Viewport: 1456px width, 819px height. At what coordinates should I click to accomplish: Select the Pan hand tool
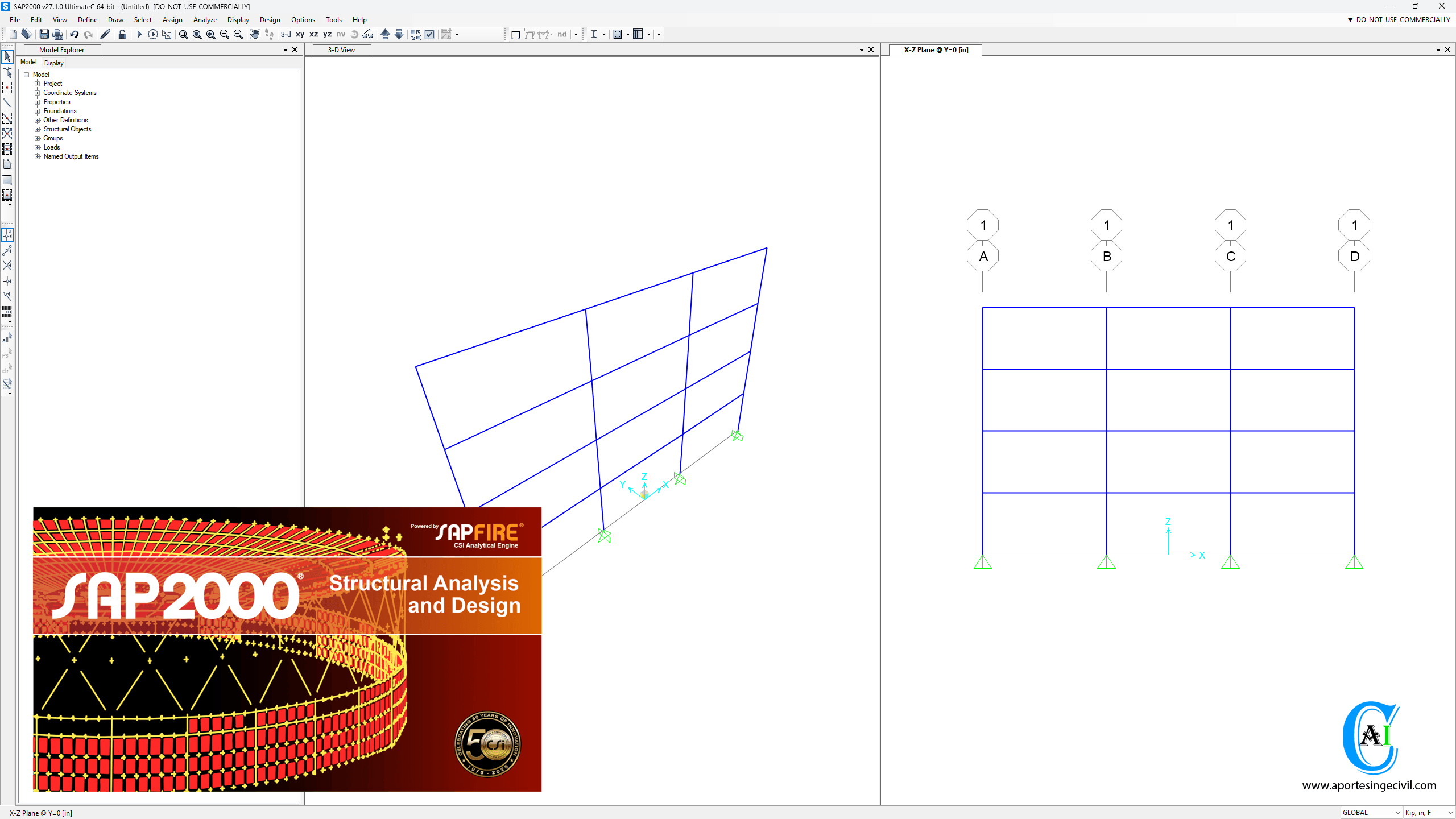click(254, 34)
